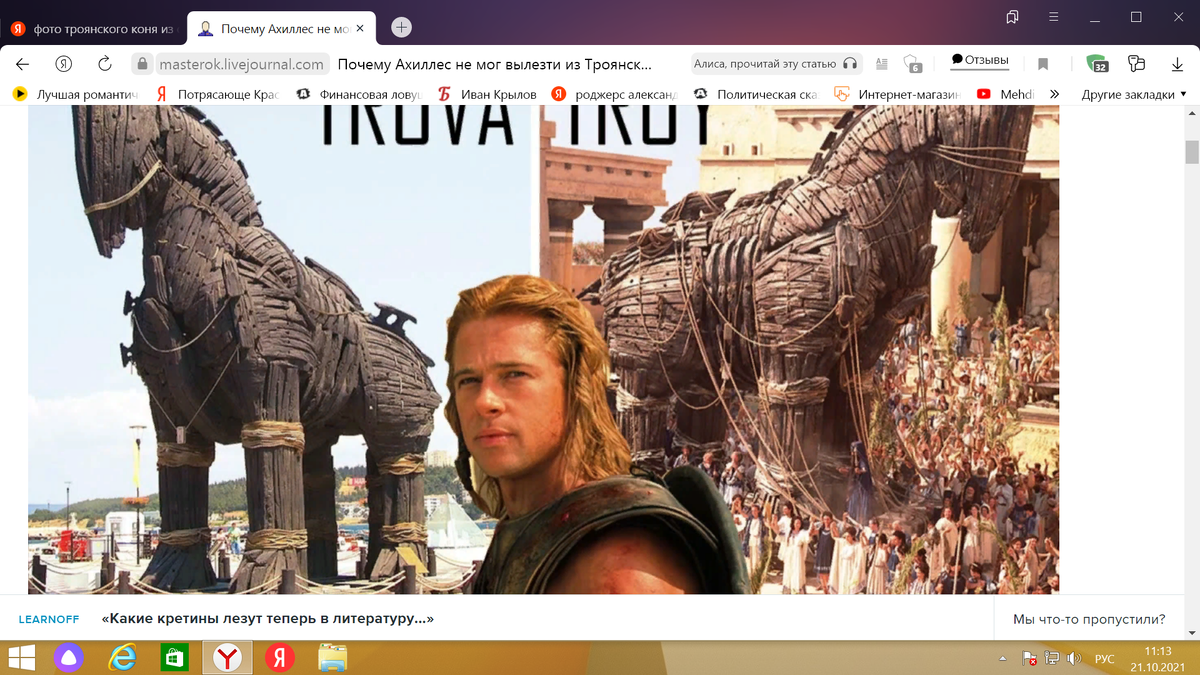Open the YouTube 'Mehdi' bookmark
Image resolution: width=1200 pixels, height=675 pixels.
click(x=1006, y=94)
